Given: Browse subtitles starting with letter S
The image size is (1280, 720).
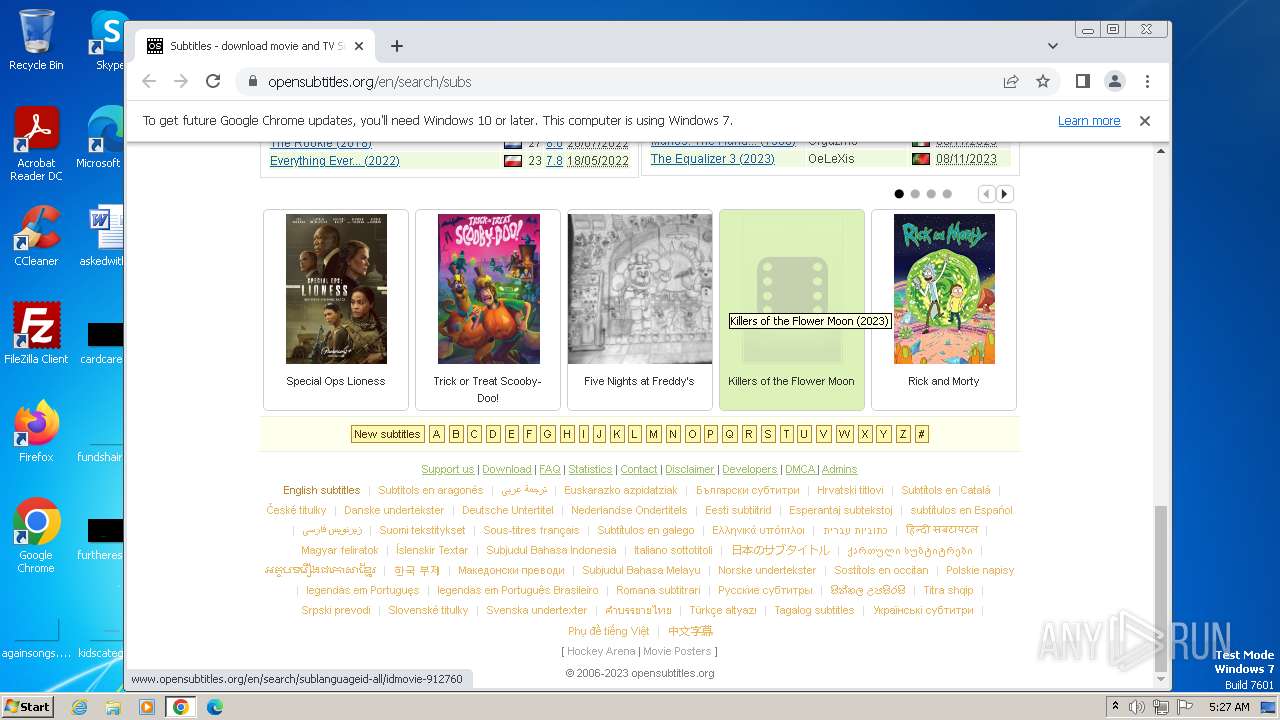Looking at the screenshot, I should click(768, 434).
